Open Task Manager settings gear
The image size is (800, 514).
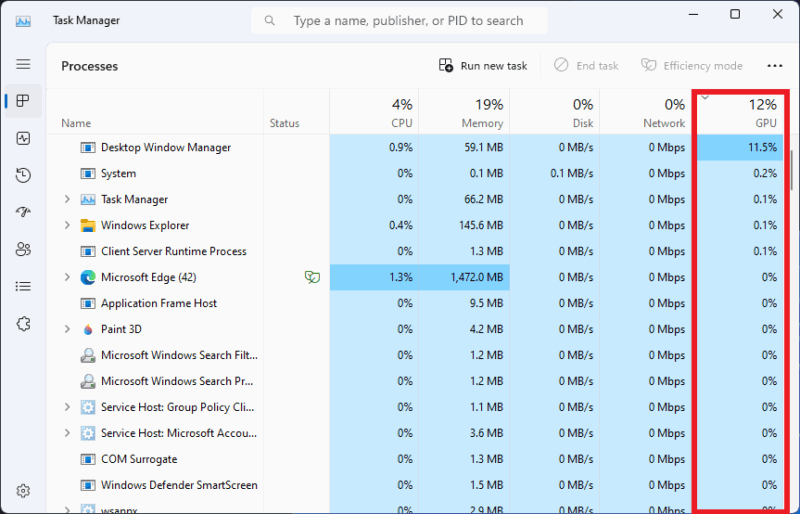coord(23,491)
